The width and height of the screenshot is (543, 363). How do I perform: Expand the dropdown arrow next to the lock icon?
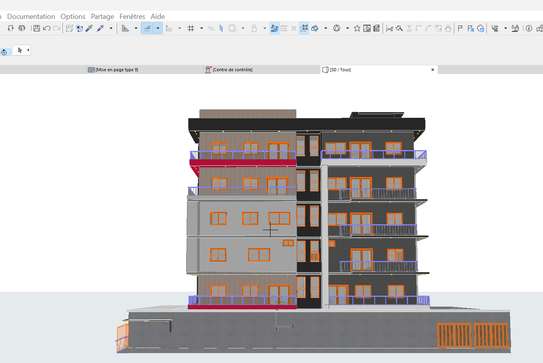coord(265,28)
